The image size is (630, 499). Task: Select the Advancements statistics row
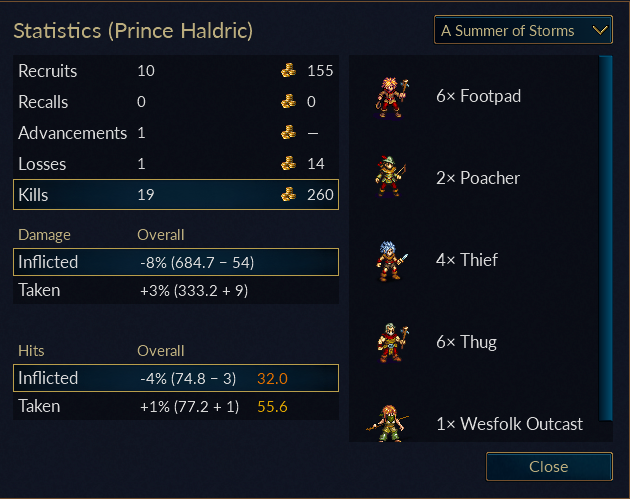tap(176, 133)
